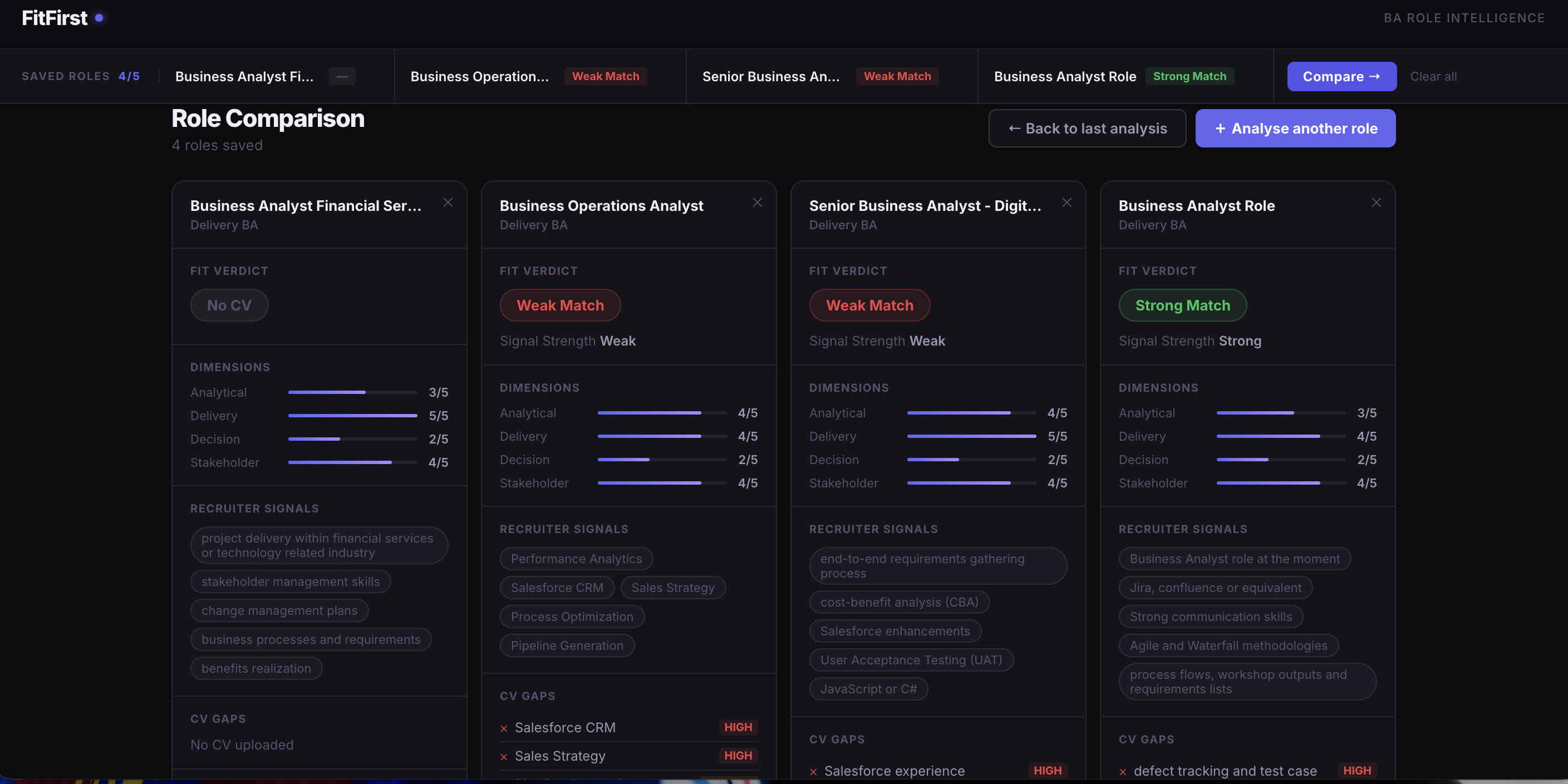Click the blue dot beside FitFirst
Screen dimensions: 1568x784
[99, 18]
